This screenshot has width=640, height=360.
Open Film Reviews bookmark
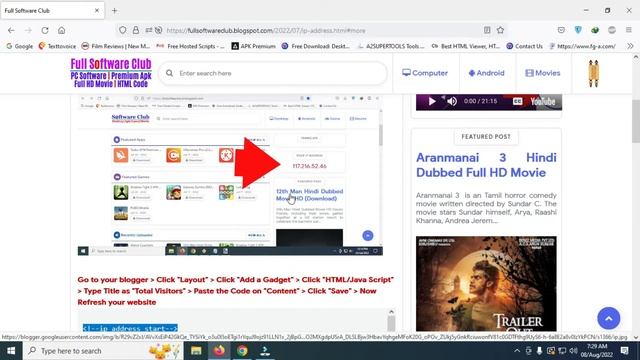pos(116,46)
